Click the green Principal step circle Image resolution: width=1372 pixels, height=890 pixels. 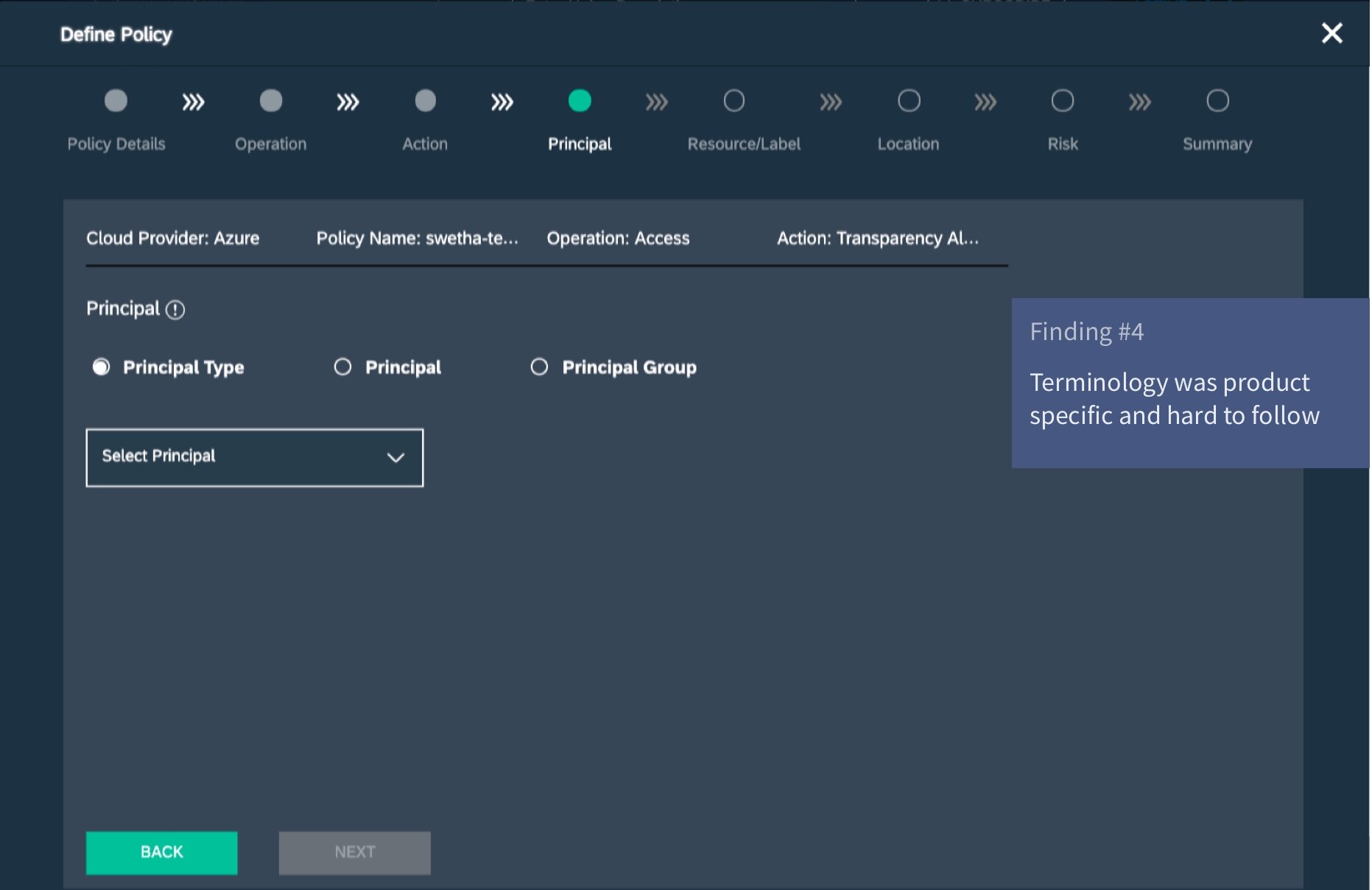click(580, 101)
